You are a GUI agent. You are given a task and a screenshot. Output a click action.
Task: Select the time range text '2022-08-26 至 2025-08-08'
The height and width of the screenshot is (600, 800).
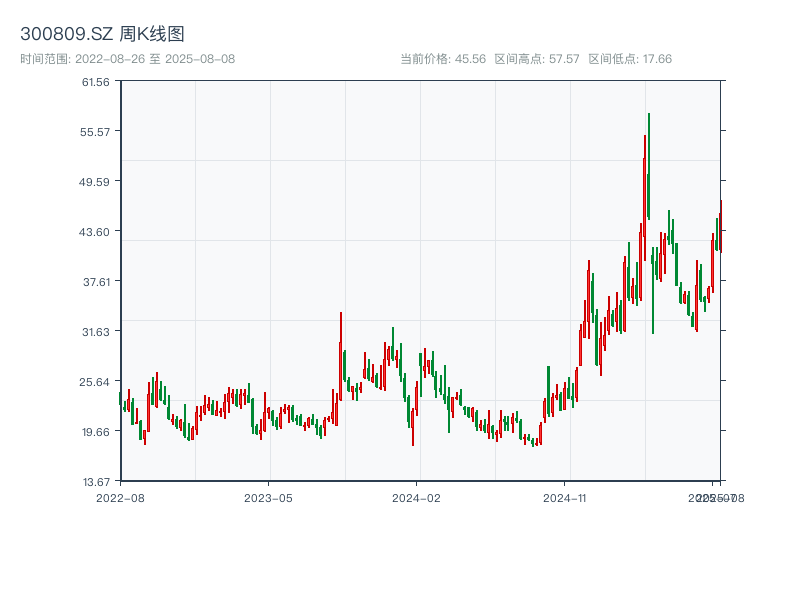(x=155, y=59)
